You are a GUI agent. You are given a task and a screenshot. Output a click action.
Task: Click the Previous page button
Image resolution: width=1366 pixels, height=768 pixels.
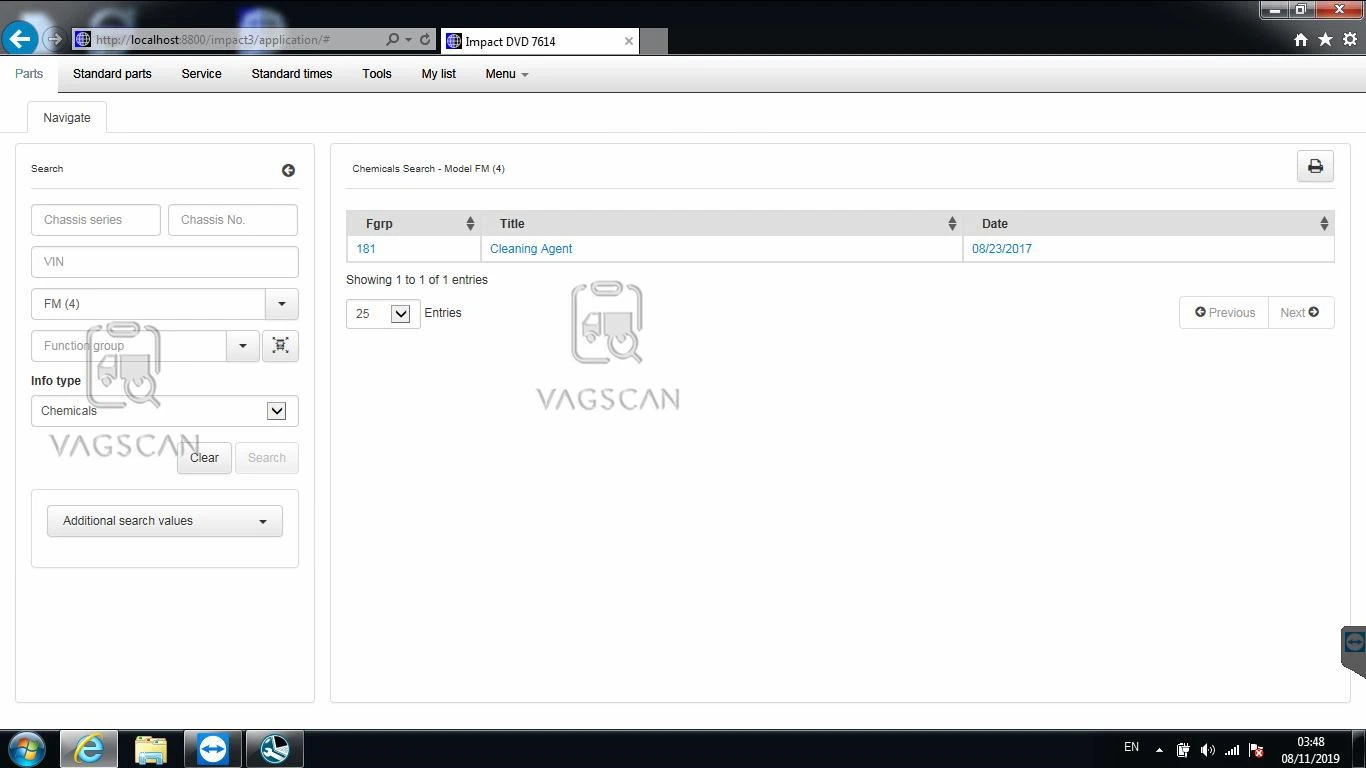(x=1224, y=313)
